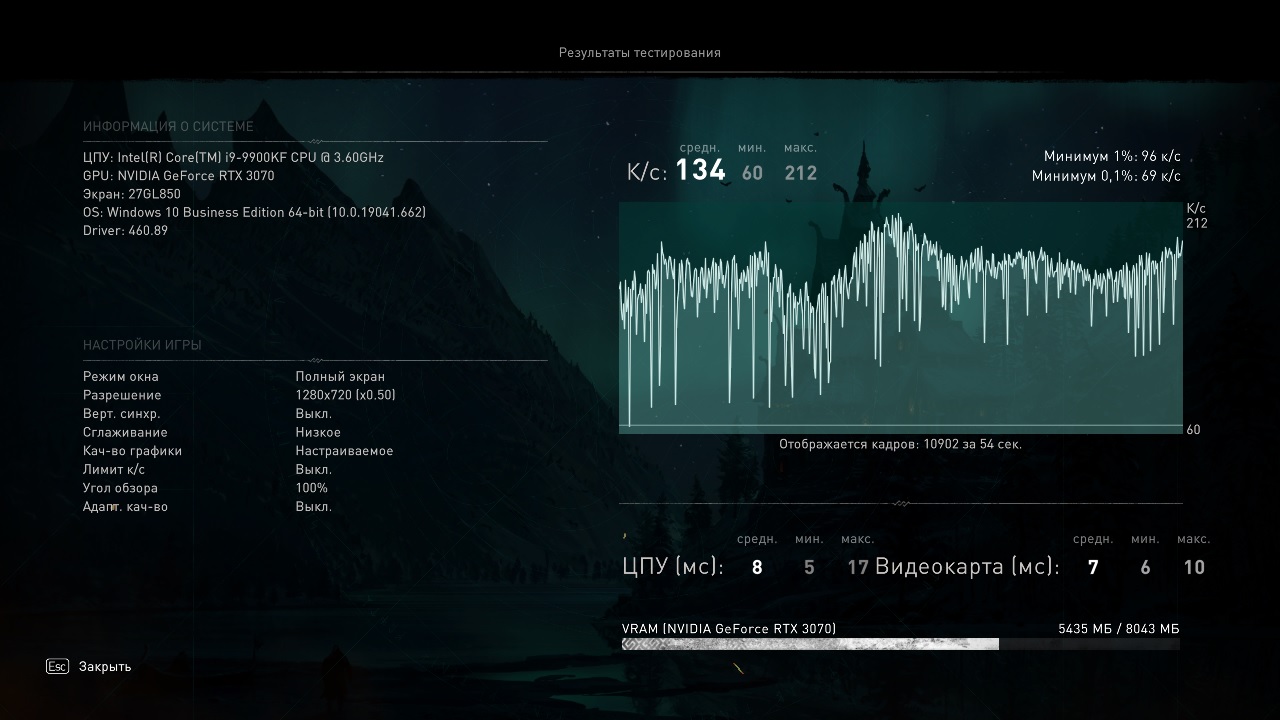1280x720 pixels.
Task: Click the VRAM usage progress bar
Action: [901, 644]
